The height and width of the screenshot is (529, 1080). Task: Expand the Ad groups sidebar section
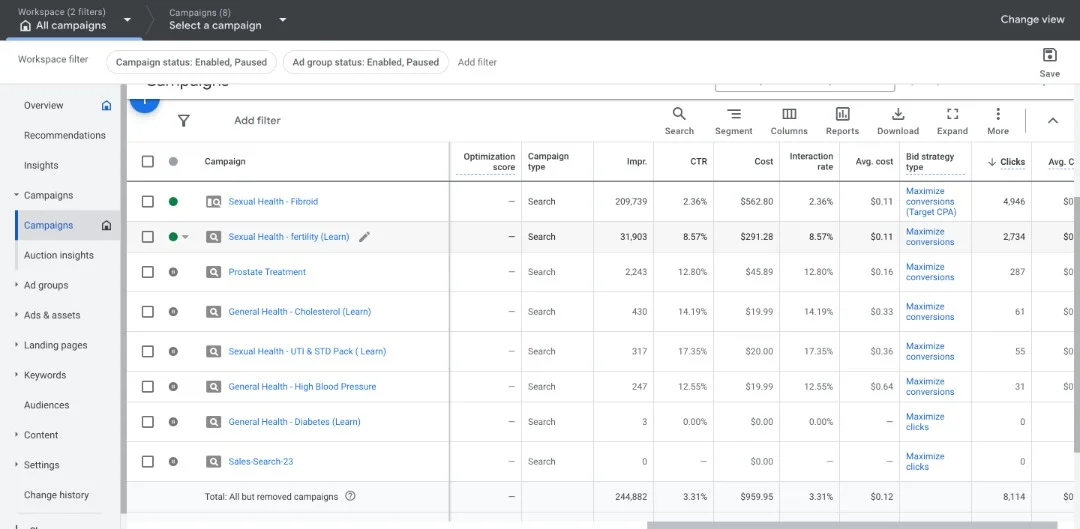(17, 284)
